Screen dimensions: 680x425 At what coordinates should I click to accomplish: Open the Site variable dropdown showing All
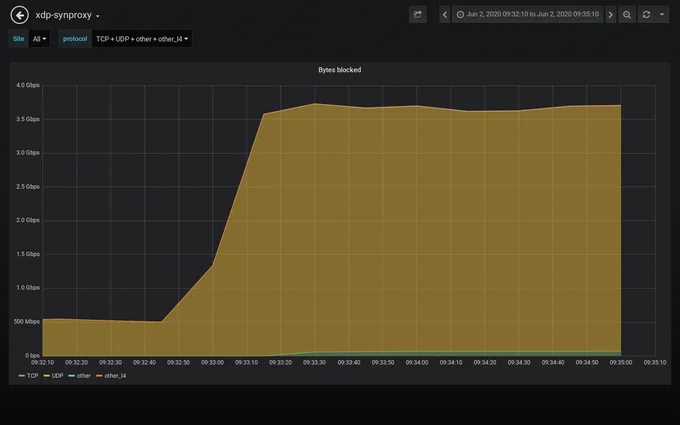coord(39,39)
